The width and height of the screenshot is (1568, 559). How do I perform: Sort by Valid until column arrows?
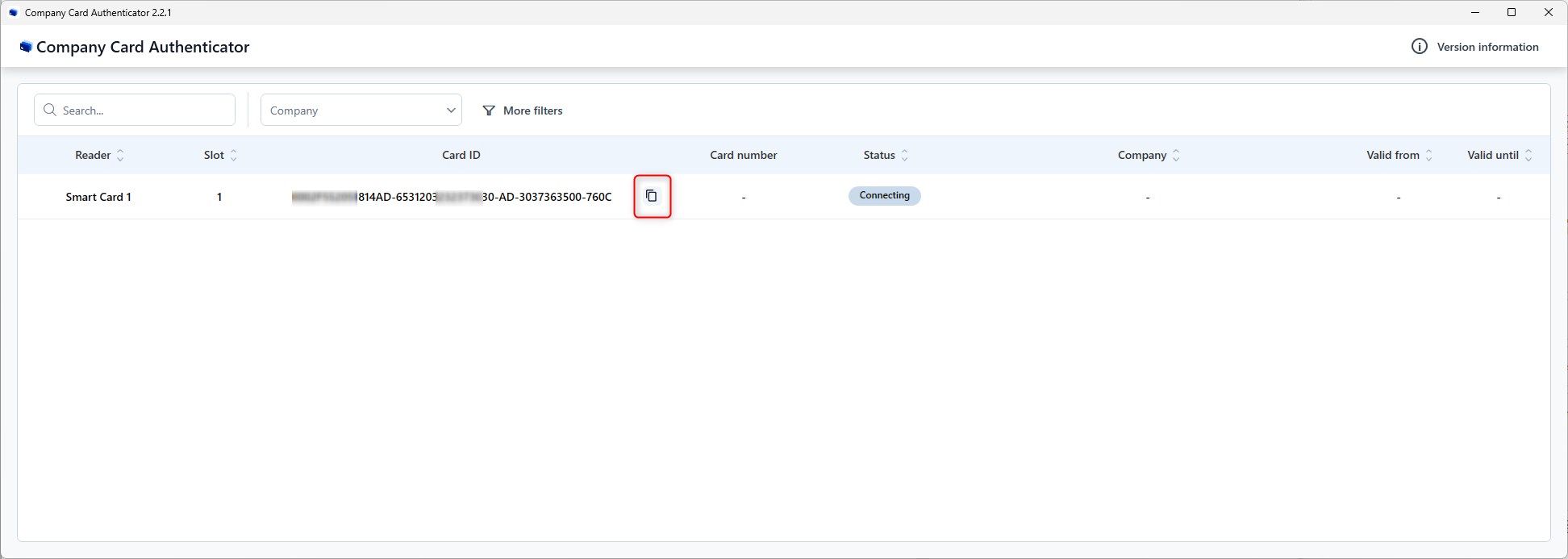coord(1528,155)
